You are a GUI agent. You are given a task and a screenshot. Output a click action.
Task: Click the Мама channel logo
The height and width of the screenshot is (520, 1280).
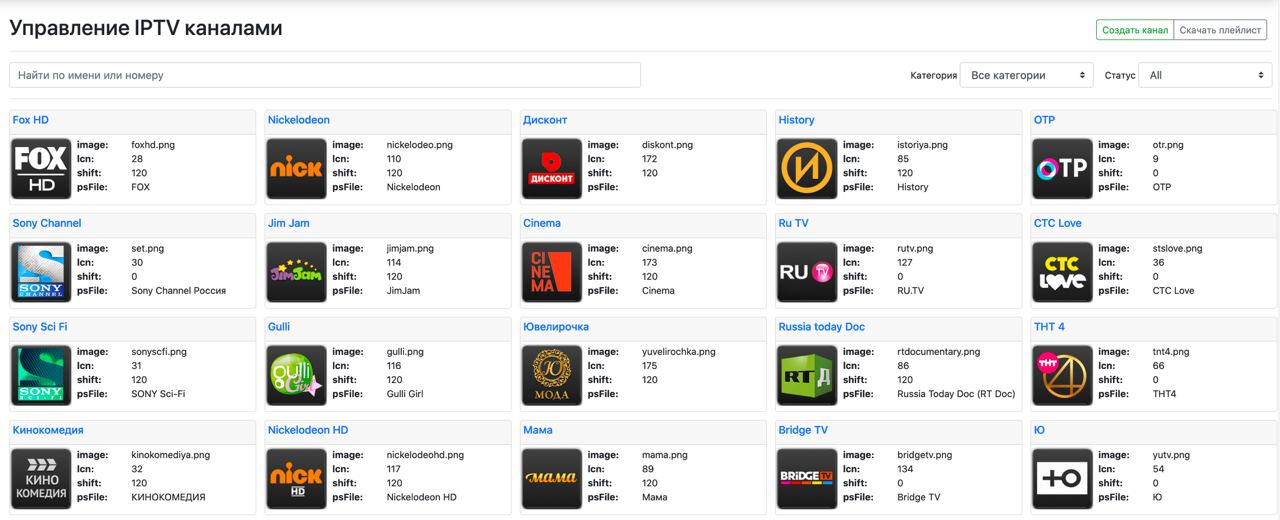552,480
